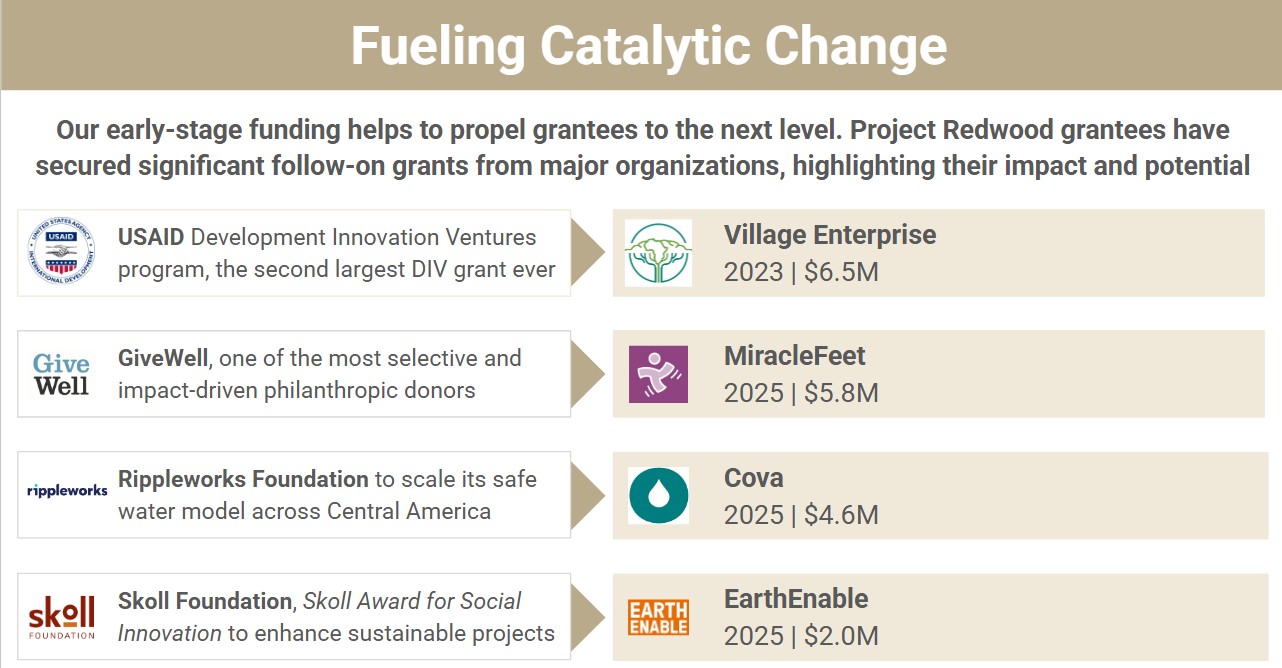Click the early-stage funding subtitle paragraph
The image size is (1282, 668).
click(x=642, y=148)
